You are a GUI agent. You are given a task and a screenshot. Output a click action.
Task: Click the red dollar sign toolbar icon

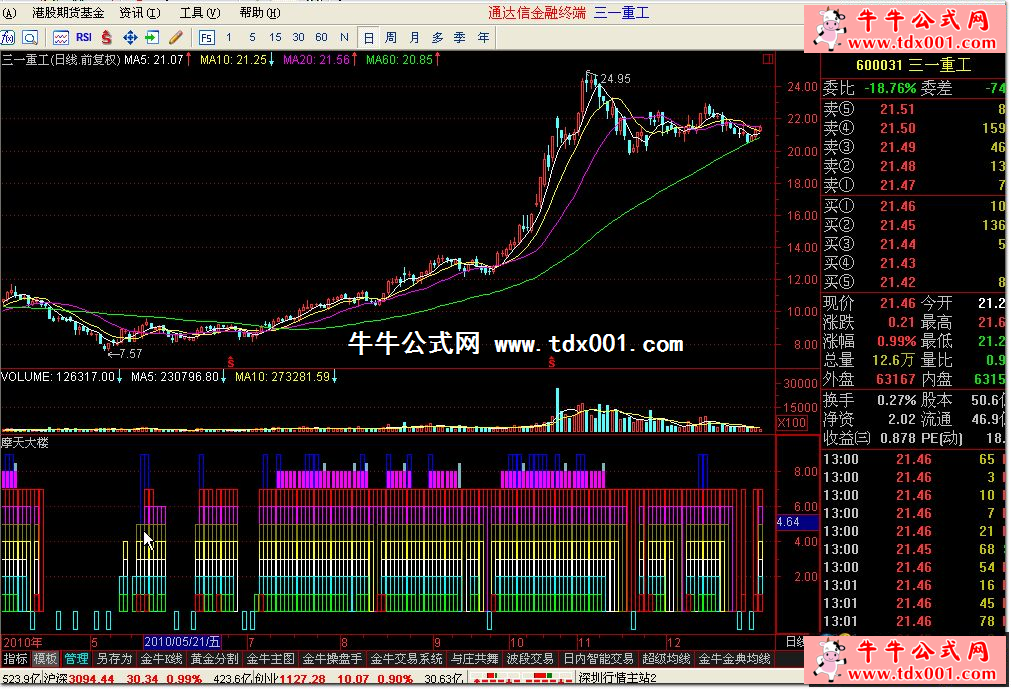click(106, 38)
